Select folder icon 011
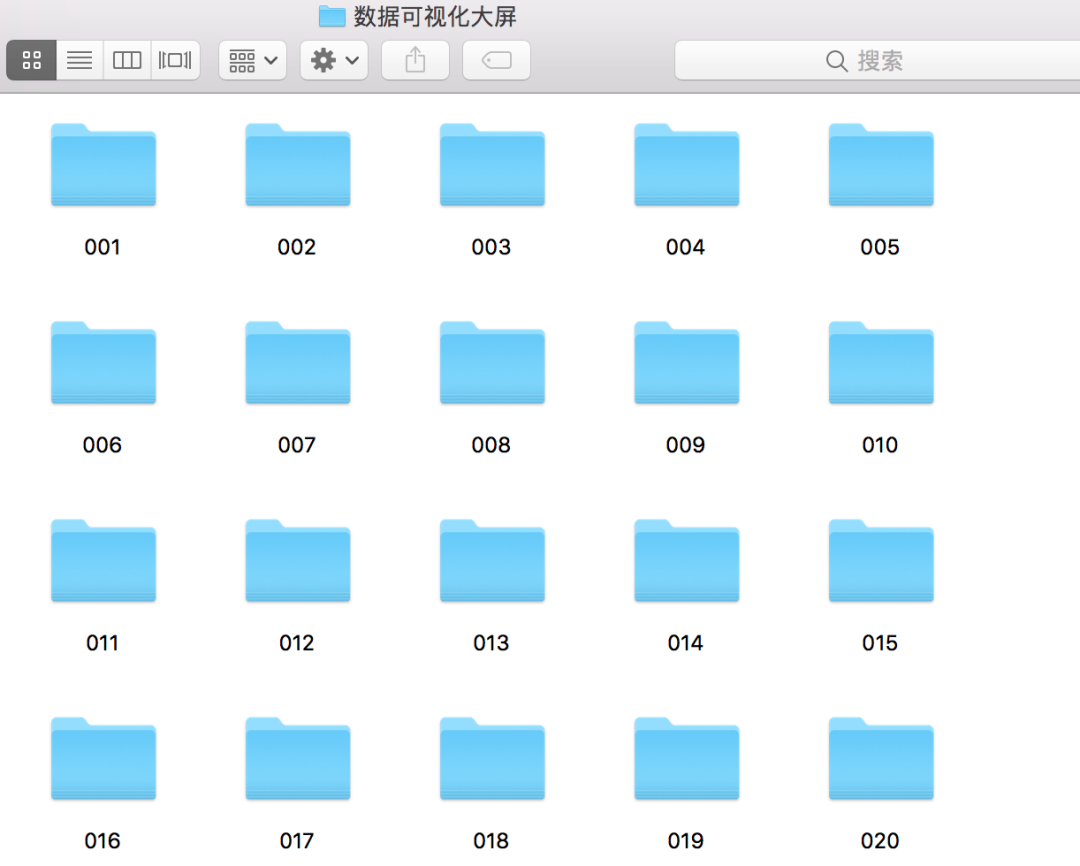The width and height of the screenshot is (1080, 866). pyautogui.click(x=103, y=561)
